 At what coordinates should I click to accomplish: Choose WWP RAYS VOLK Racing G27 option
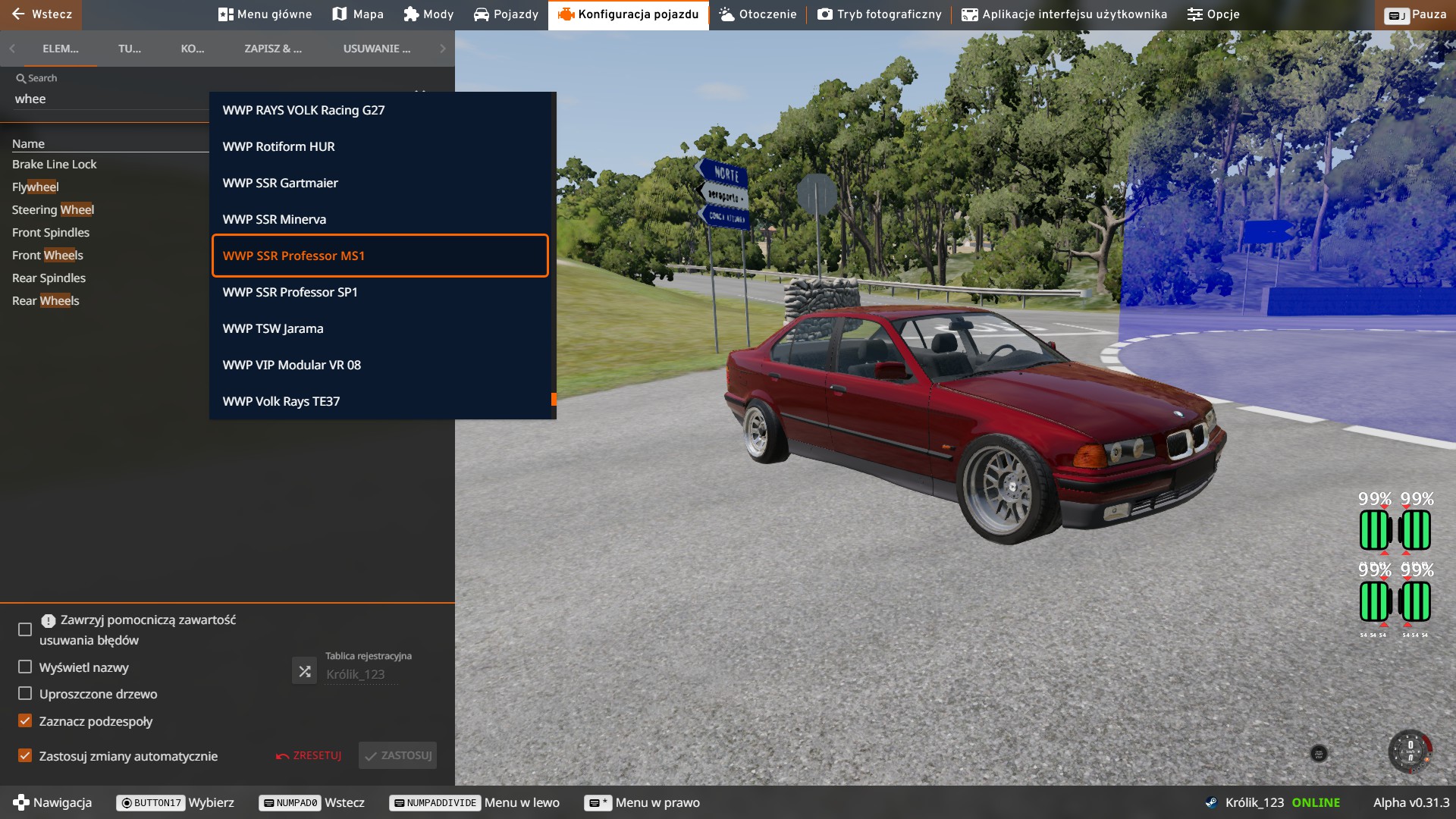[380, 110]
